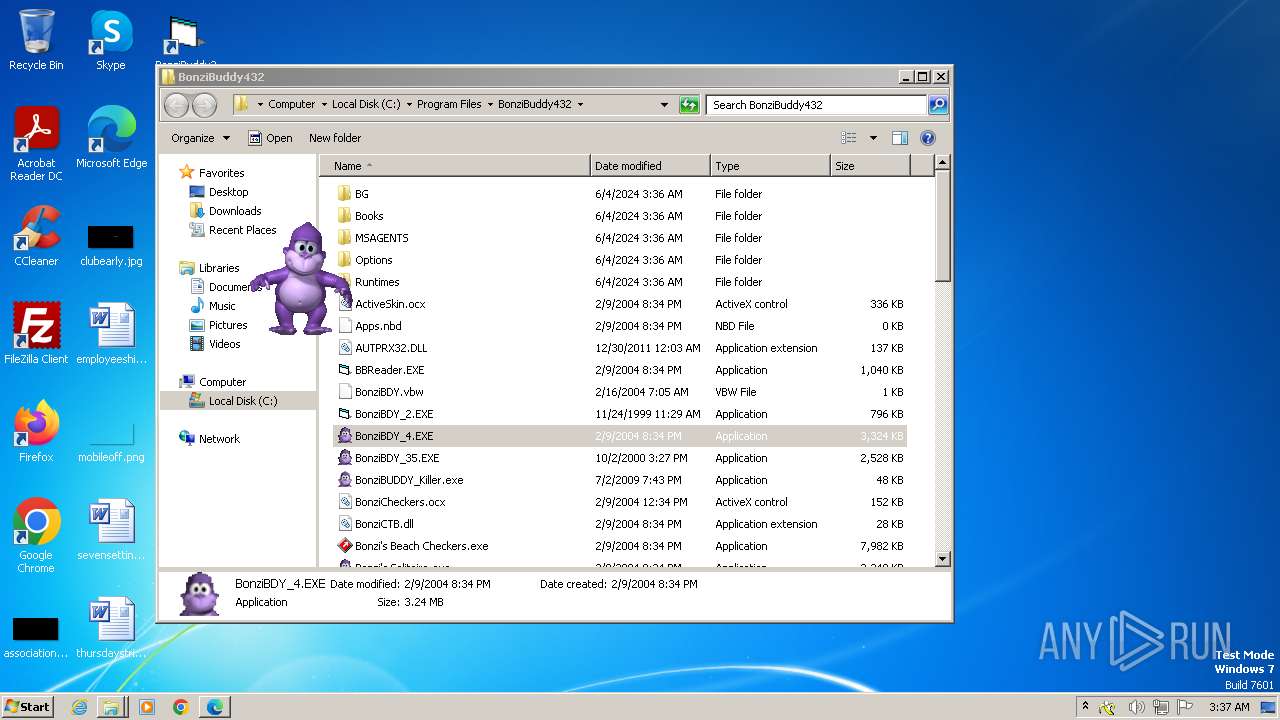Open Windows Media Player taskbar icon
Screen dimensions: 1280x720
tap(147, 706)
